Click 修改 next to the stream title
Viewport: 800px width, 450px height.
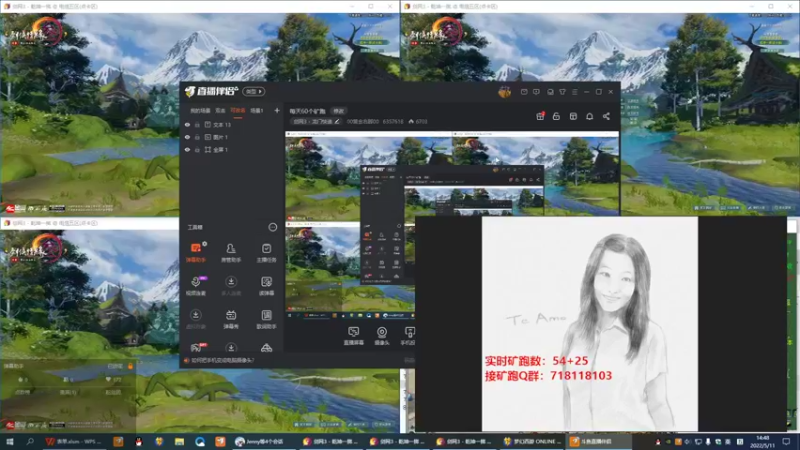(x=339, y=111)
